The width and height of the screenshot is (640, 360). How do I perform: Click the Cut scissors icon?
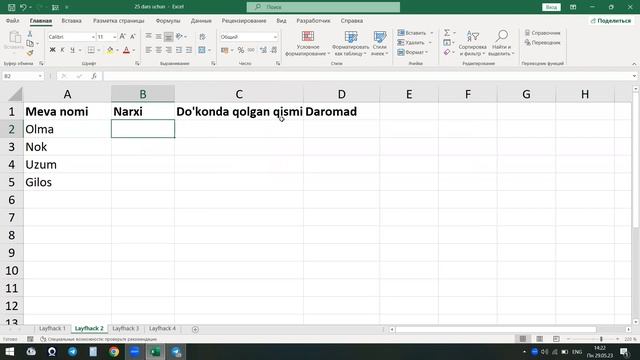(30, 34)
